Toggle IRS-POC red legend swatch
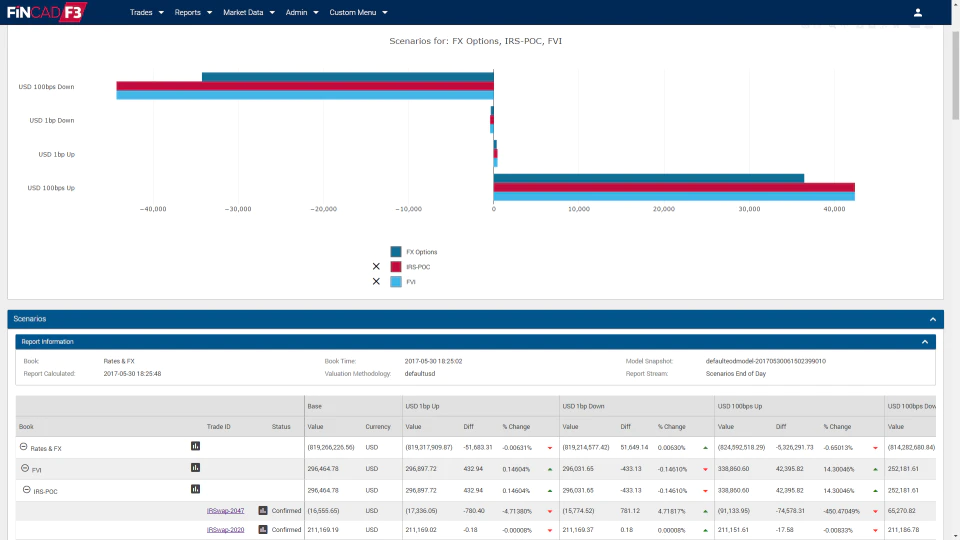The height and width of the screenshot is (540, 960). pos(396,267)
